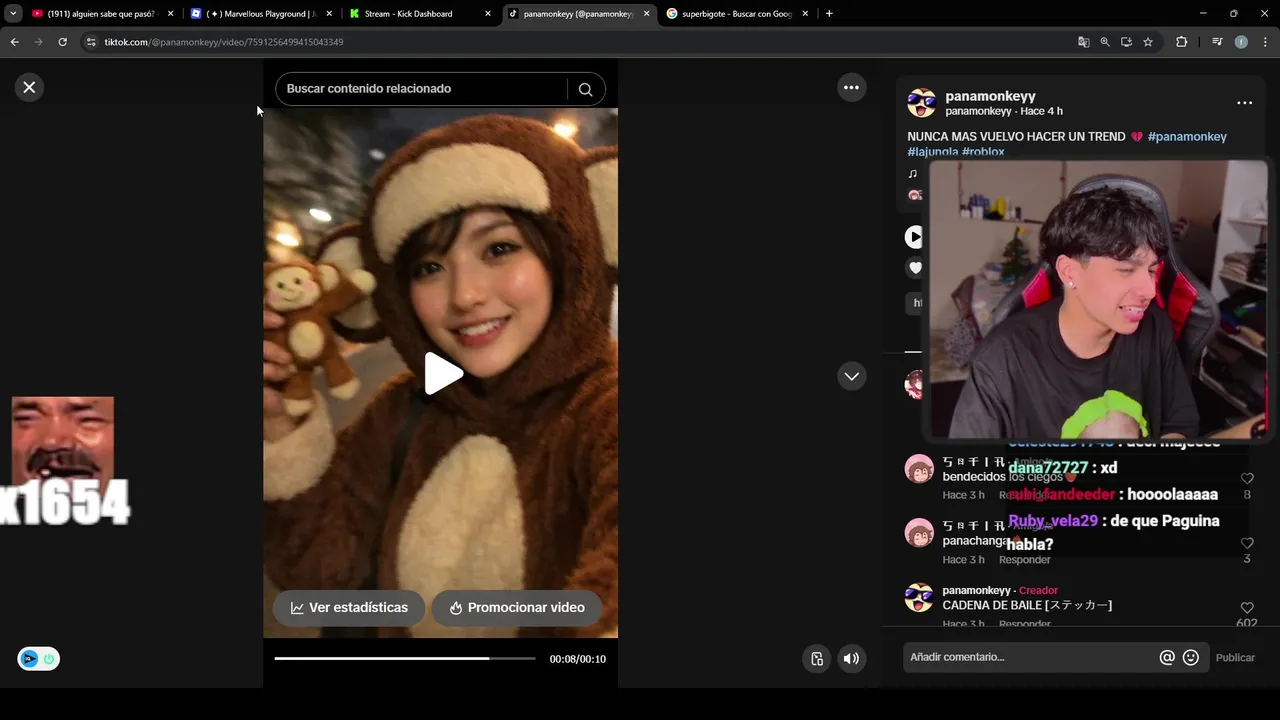
Task: Open the #roblox hashtag
Action: 983,152
